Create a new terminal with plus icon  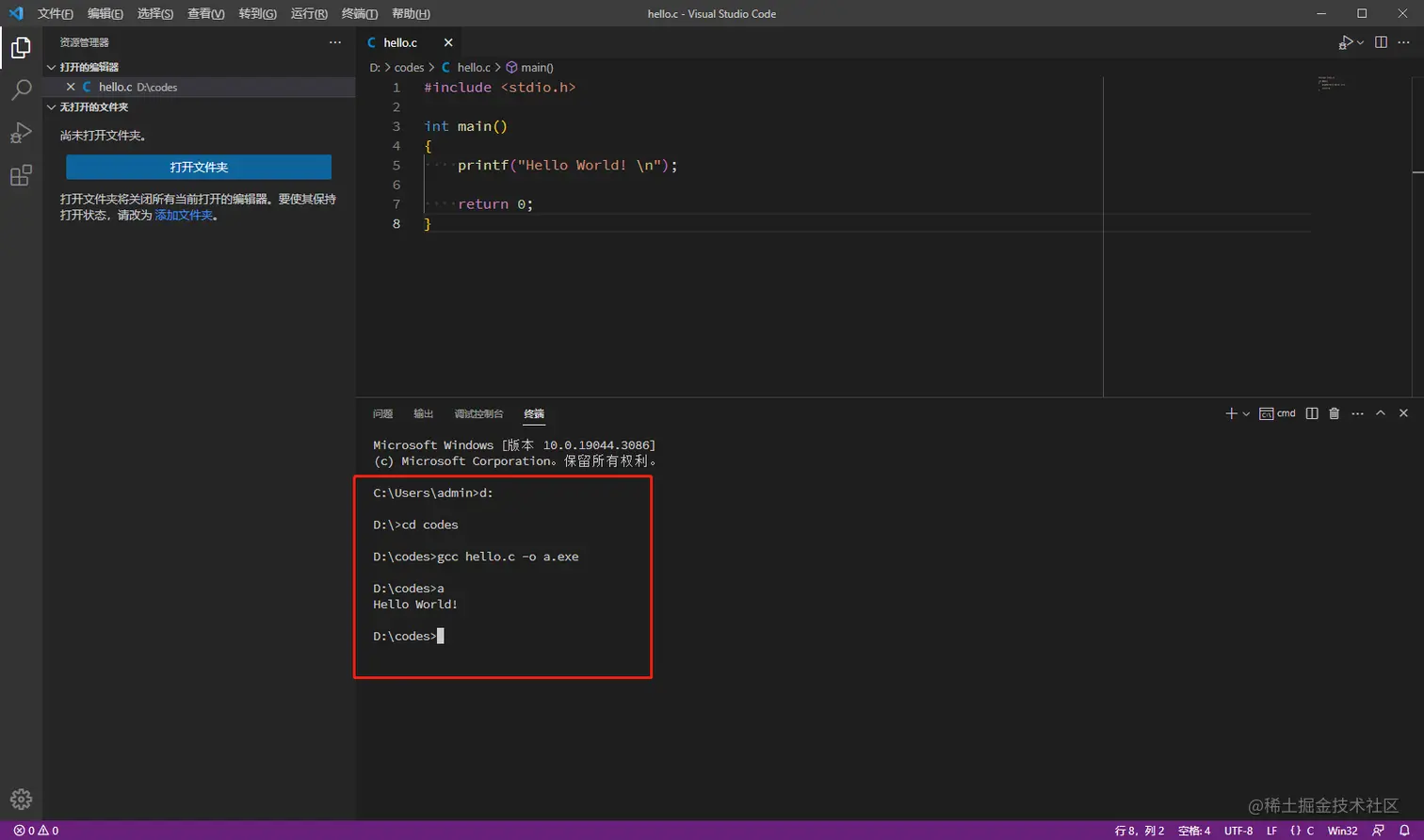point(1231,413)
